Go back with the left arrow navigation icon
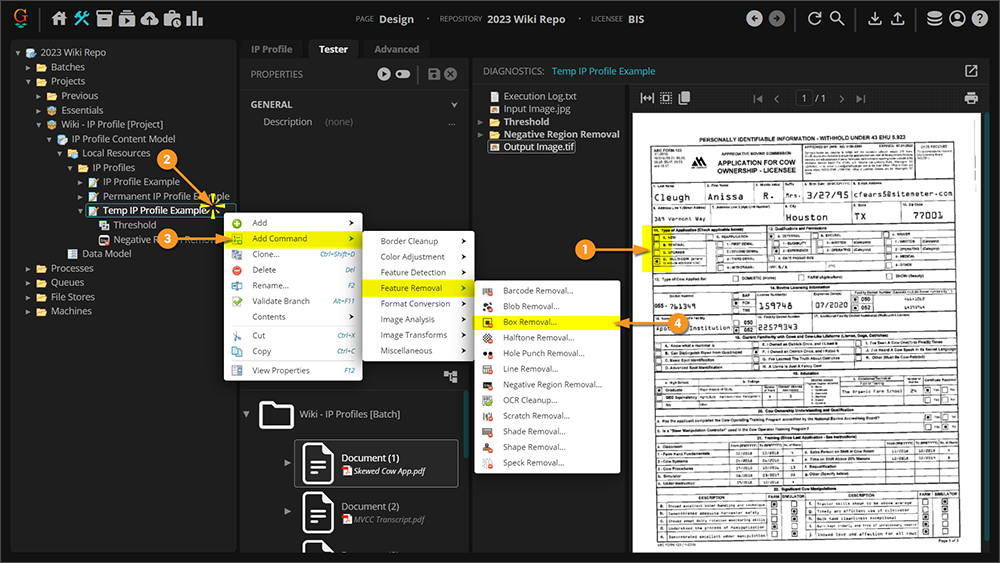Viewport: 1000px width, 563px height. 754,18
